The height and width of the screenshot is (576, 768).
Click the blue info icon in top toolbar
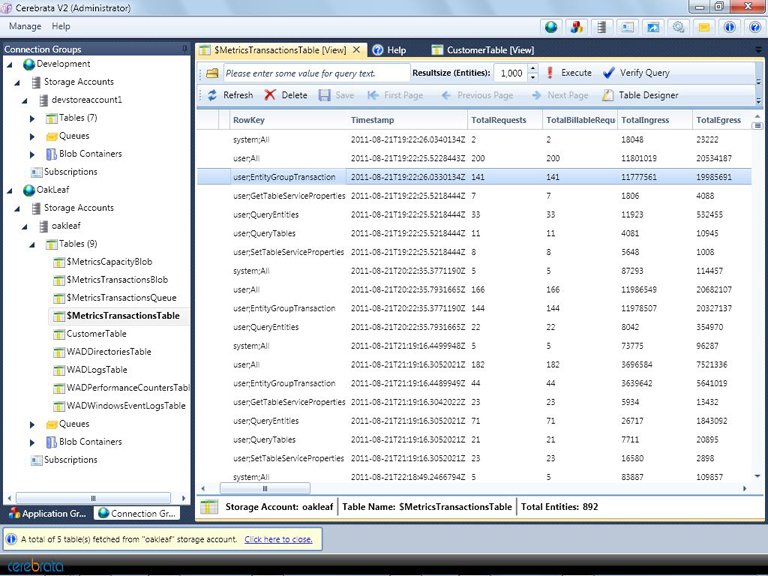coord(729,27)
